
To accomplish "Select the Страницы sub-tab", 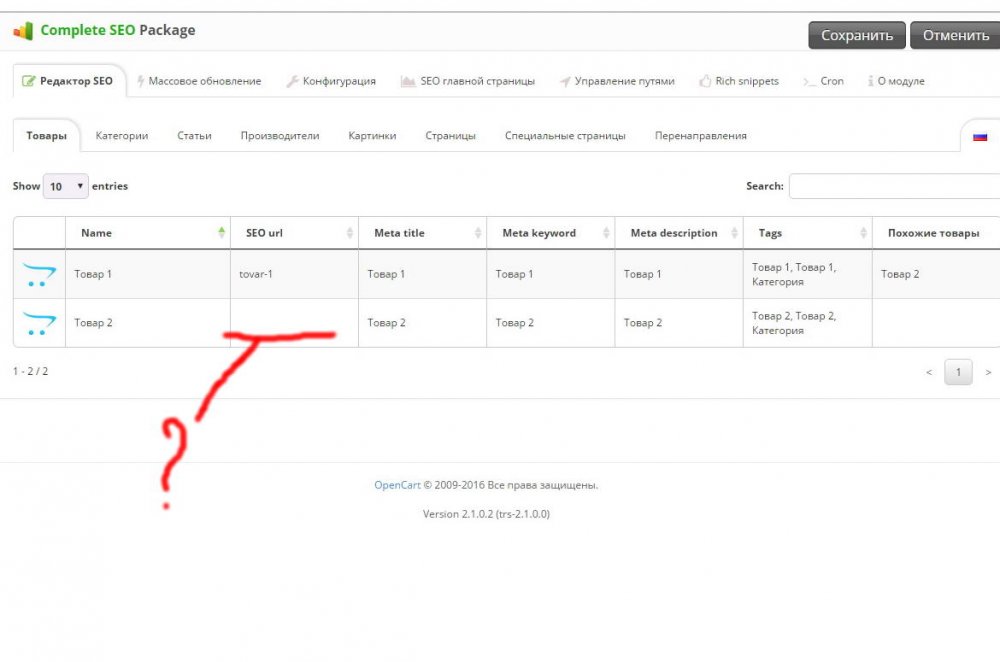I will point(450,135).
